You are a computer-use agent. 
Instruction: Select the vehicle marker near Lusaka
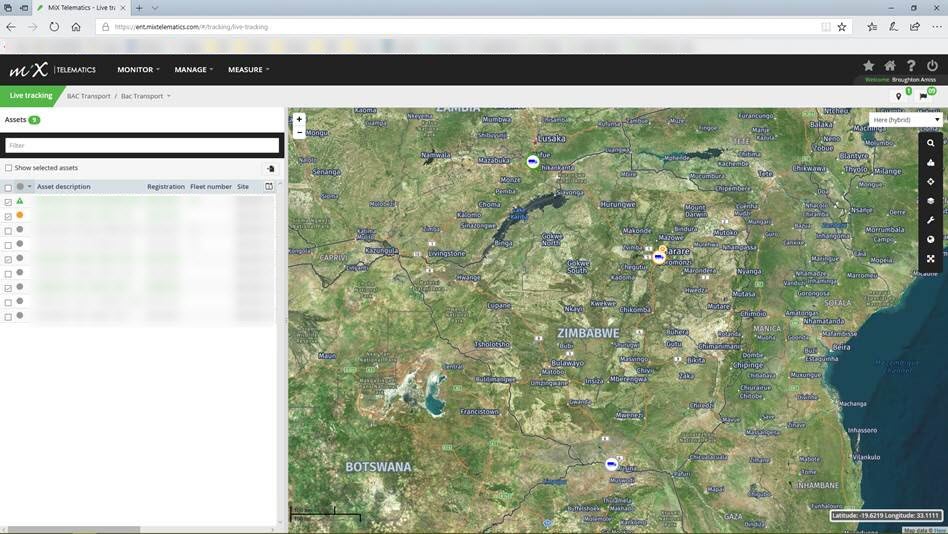click(x=533, y=161)
